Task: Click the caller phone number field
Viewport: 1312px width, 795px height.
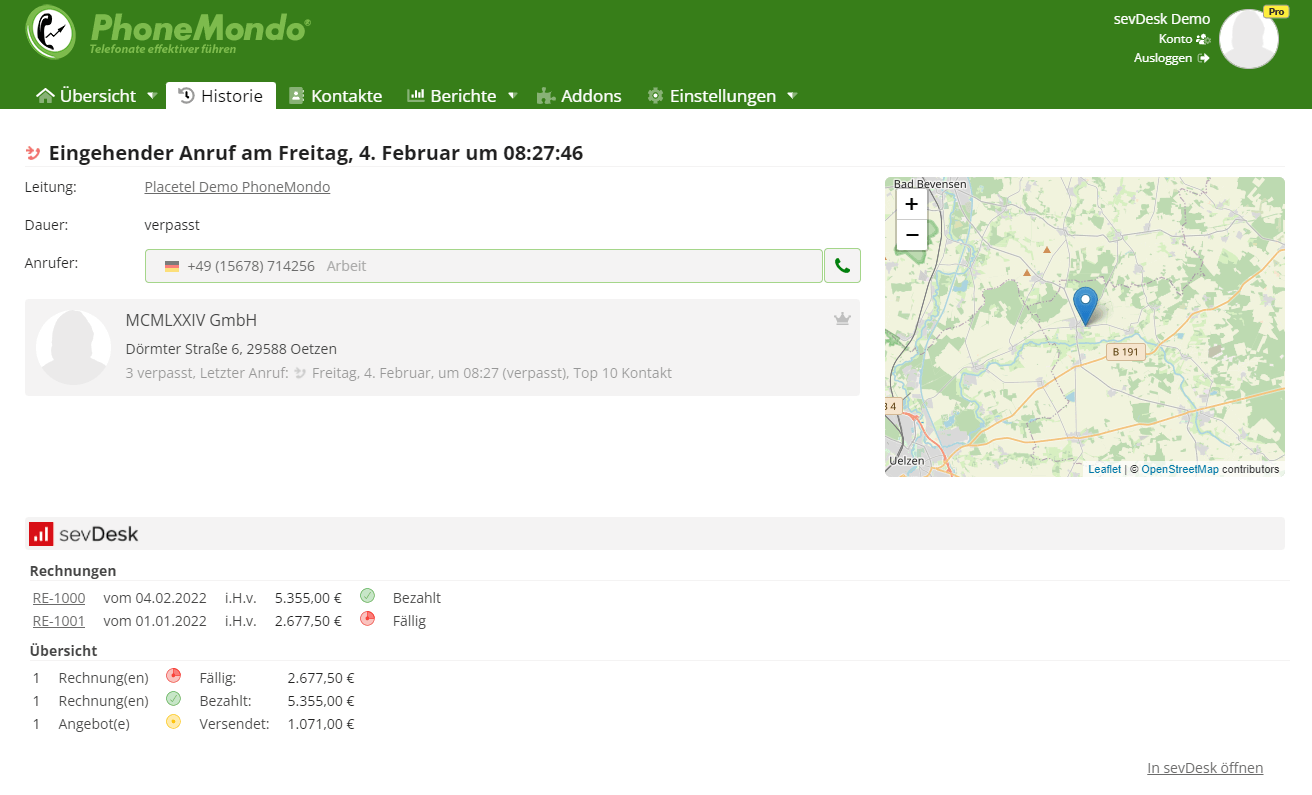Action: click(484, 266)
